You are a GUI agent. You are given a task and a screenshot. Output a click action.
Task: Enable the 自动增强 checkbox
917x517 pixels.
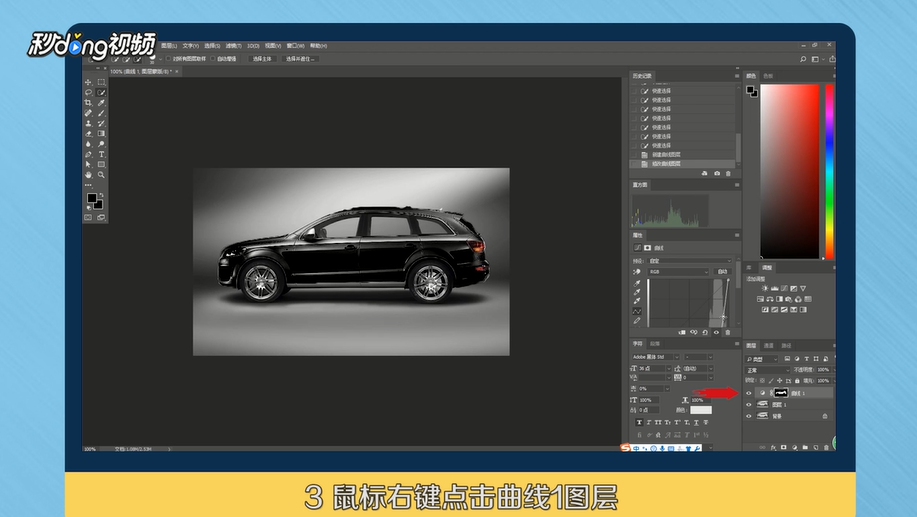(x=213, y=59)
